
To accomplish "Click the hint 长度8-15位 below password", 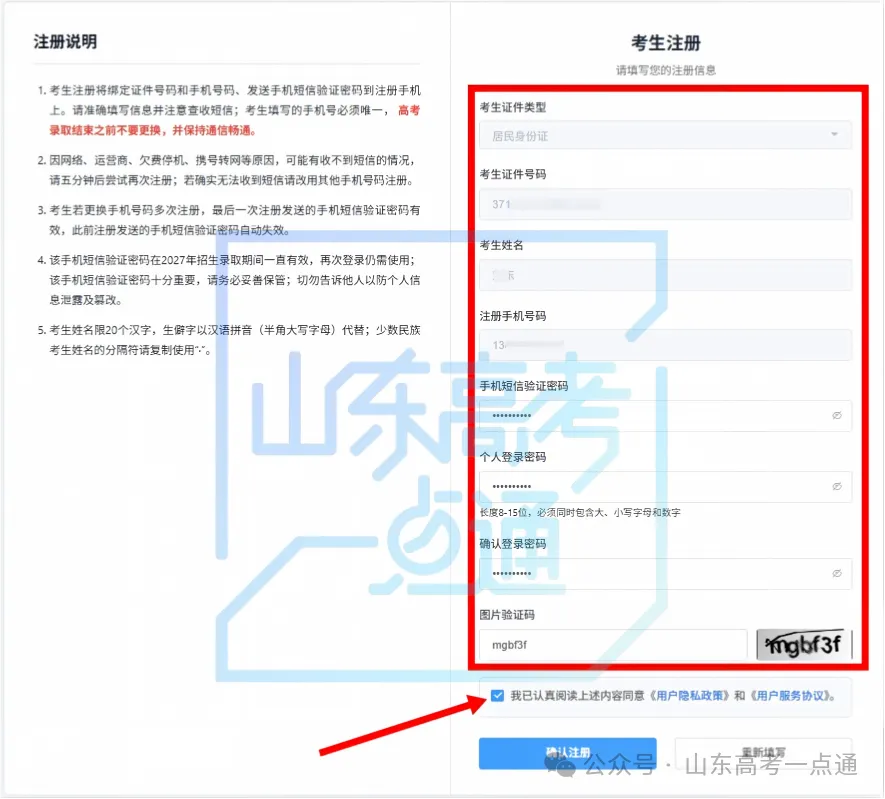I will 580,512.
